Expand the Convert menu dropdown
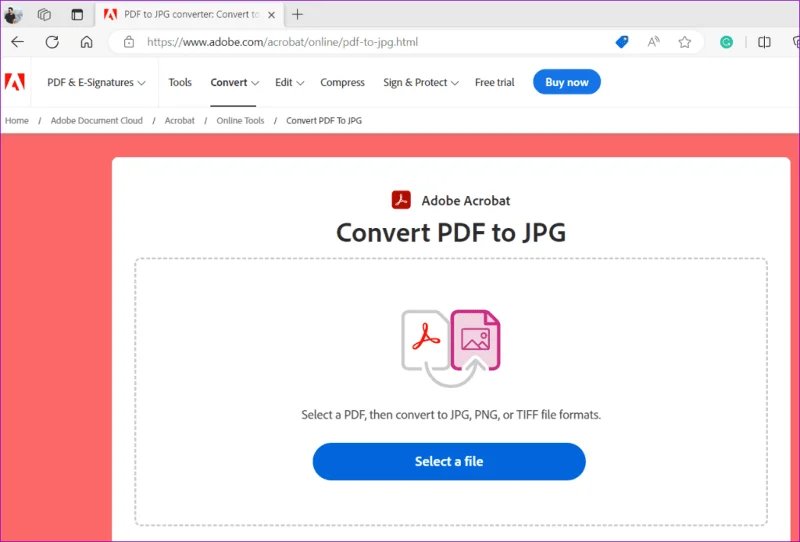Screen dimensions: 800x542 (234, 82)
